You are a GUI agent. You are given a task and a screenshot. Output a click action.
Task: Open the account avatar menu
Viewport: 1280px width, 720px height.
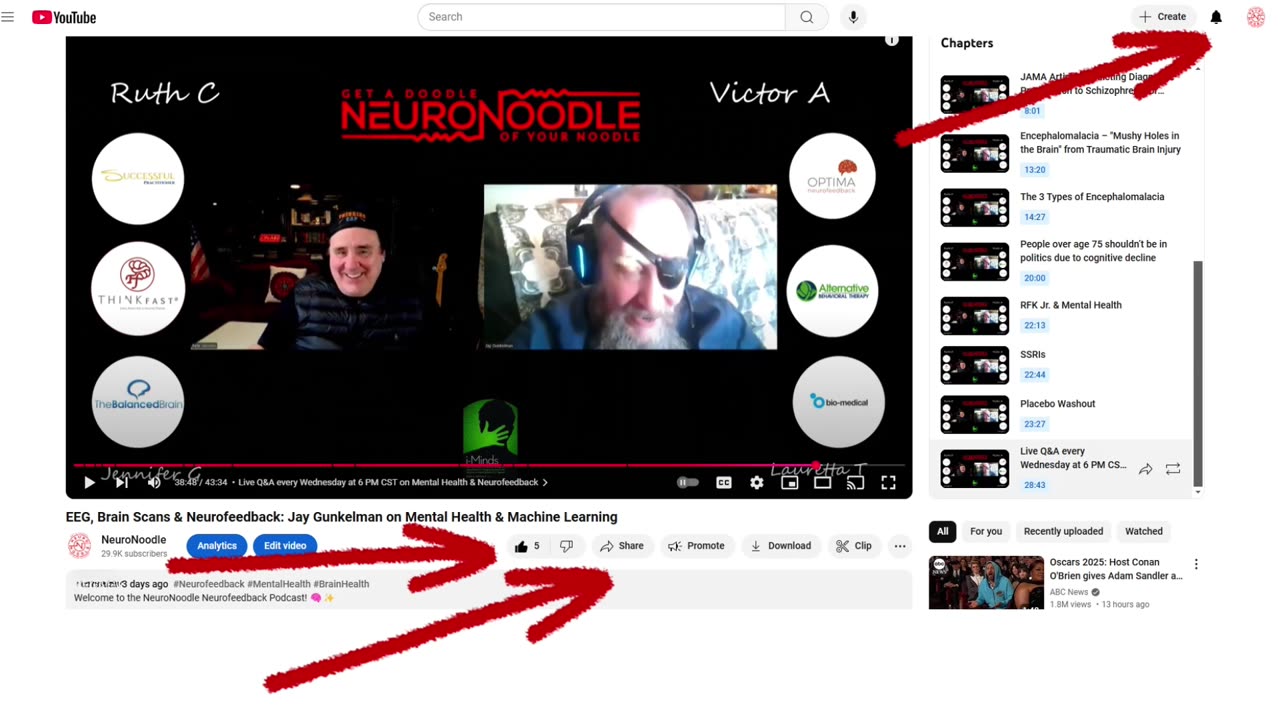1256,17
